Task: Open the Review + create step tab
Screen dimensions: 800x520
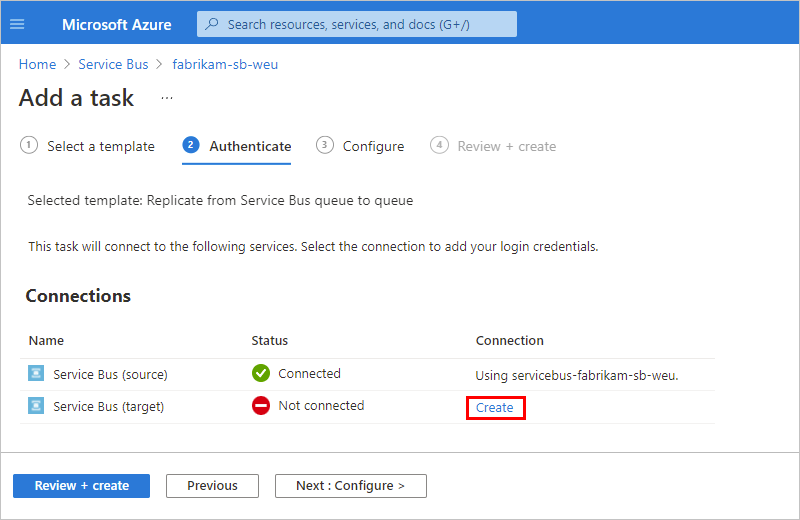Action: pyautogui.click(x=506, y=146)
